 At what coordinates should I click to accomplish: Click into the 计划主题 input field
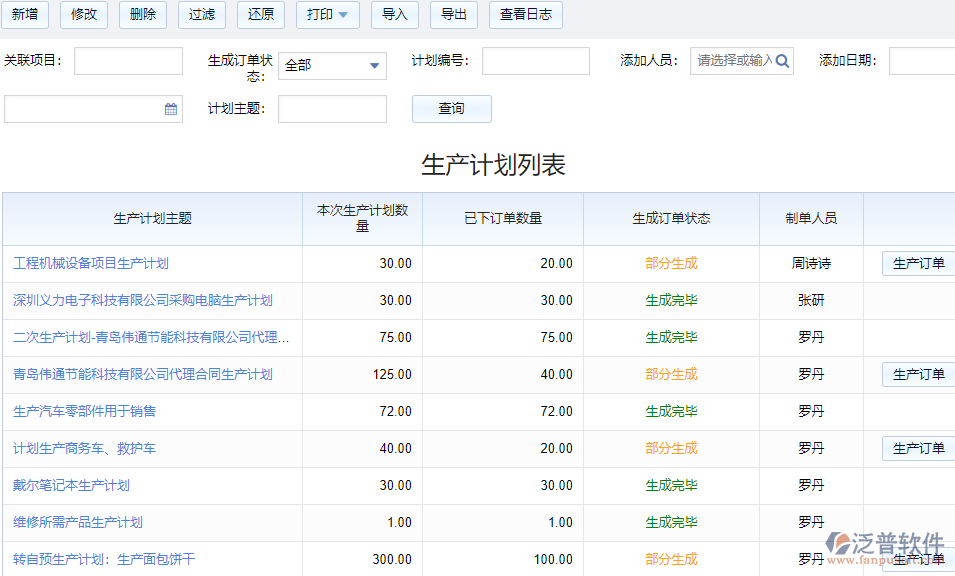point(332,109)
